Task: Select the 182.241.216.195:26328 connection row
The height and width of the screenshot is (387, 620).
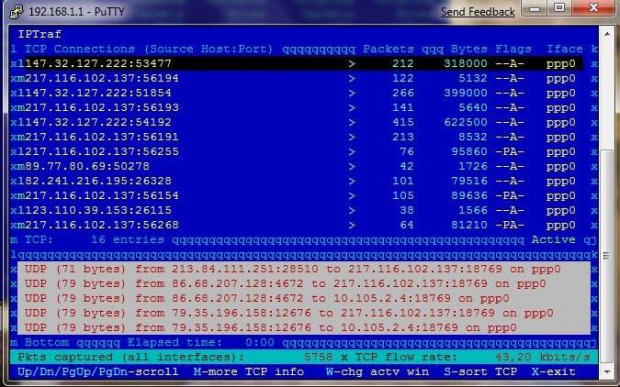Action: [303, 181]
